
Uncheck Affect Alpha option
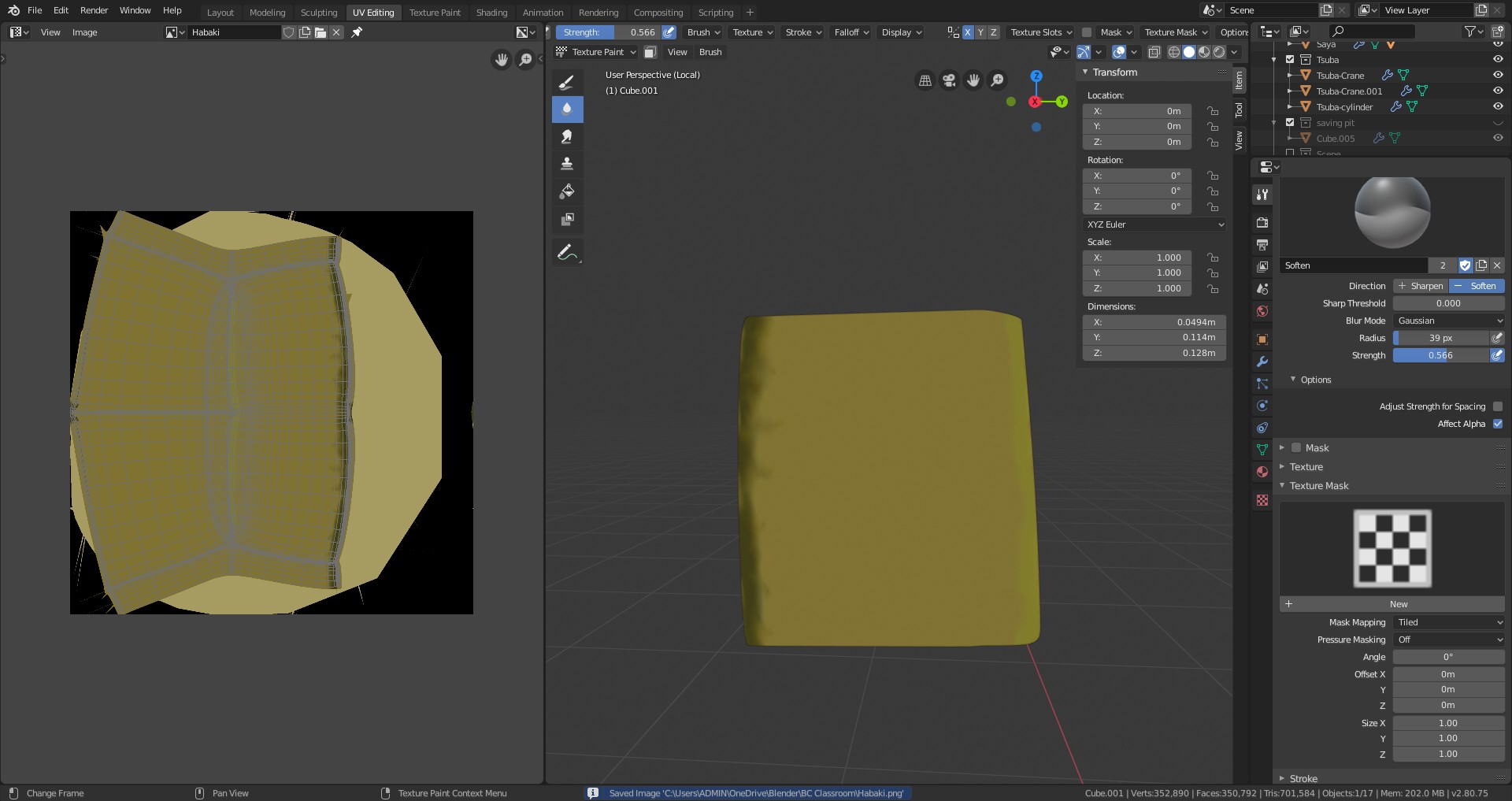1498,424
